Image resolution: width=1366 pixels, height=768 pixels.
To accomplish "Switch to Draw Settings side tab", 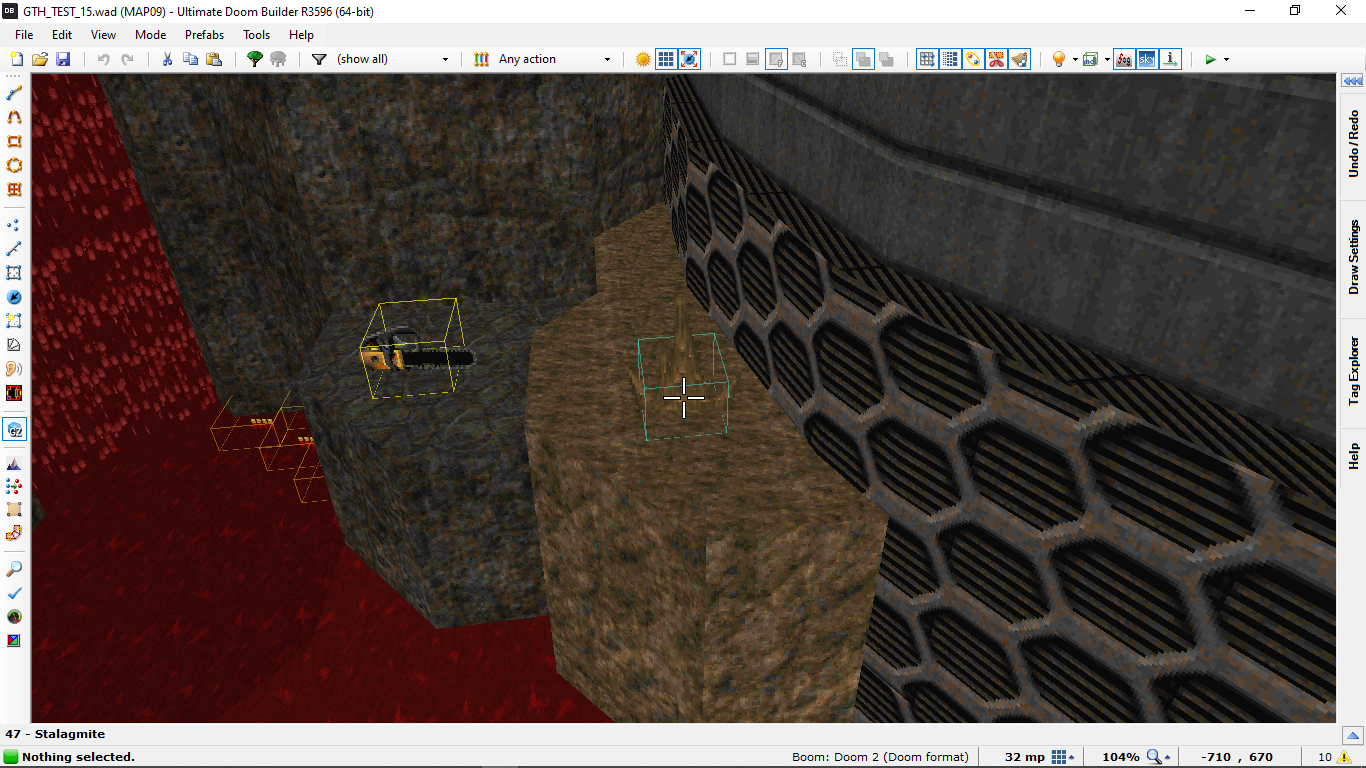I will coord(1353,258).
